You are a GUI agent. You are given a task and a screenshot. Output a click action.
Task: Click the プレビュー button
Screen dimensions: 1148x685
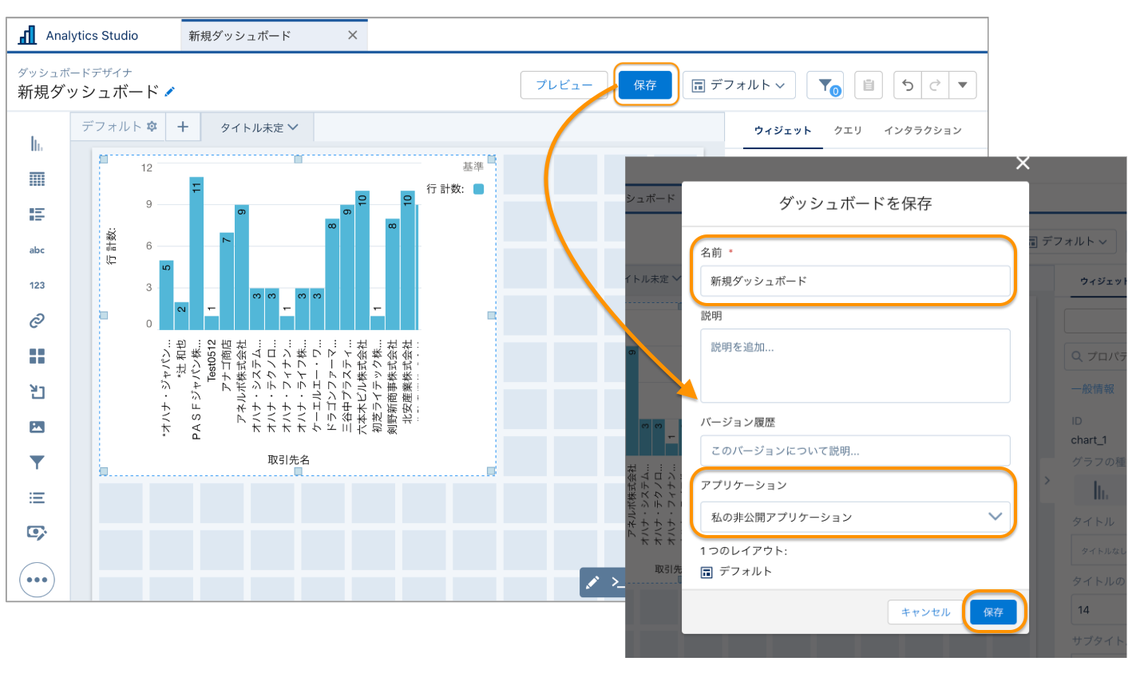564,85
